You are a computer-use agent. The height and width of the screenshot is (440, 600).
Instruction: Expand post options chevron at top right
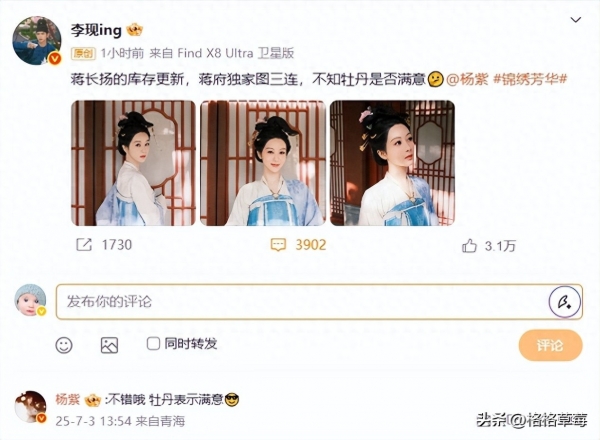pos(576,20)
